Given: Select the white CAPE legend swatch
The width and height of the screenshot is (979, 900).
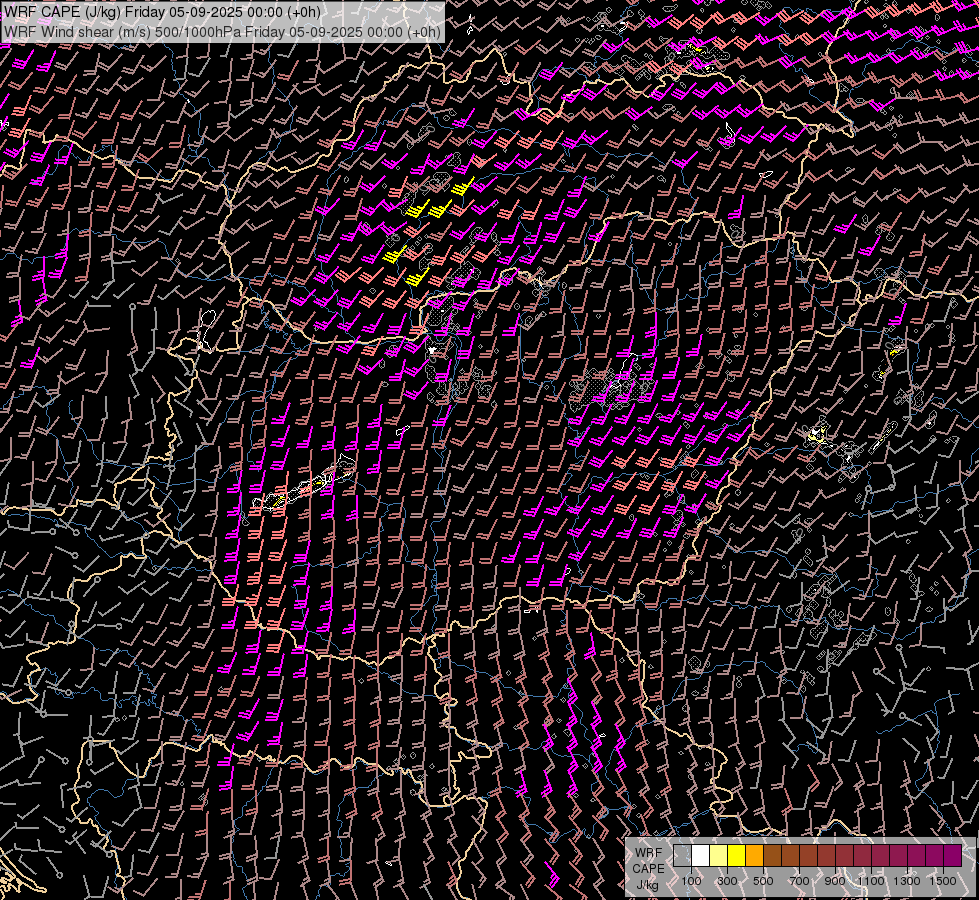Looking at the screenshot, I should click(x=701, y=855).
